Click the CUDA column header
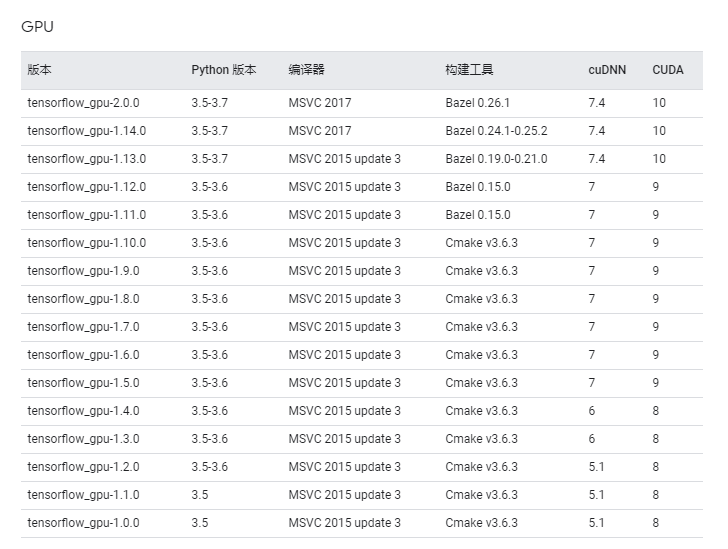Viewport: 728px width, 549px height. pyautogui.click(x=668, y=70)
